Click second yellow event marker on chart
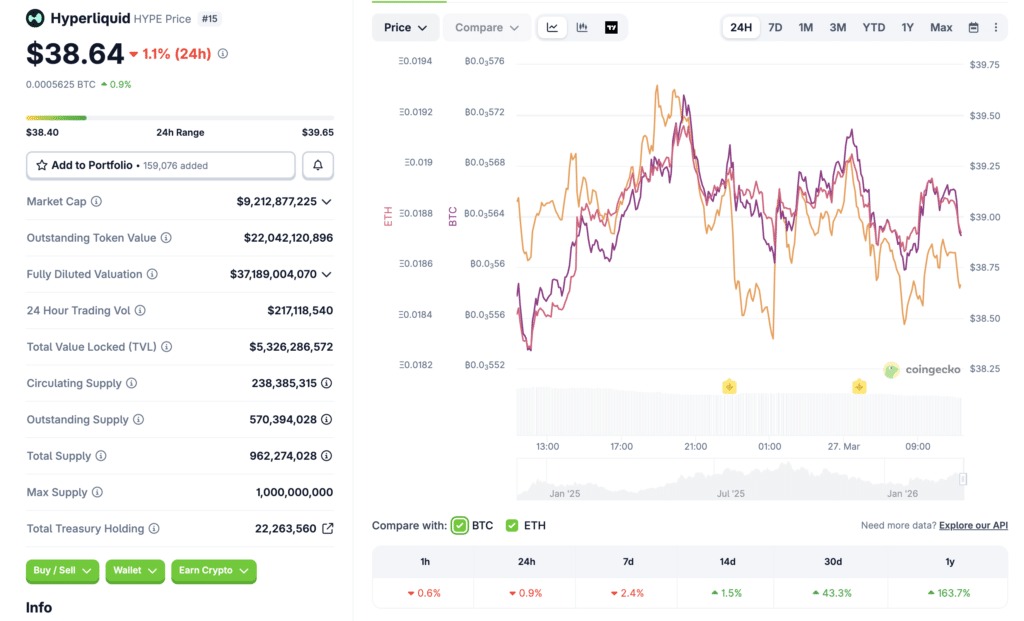The image size is (1024, 621). point(859,387)
